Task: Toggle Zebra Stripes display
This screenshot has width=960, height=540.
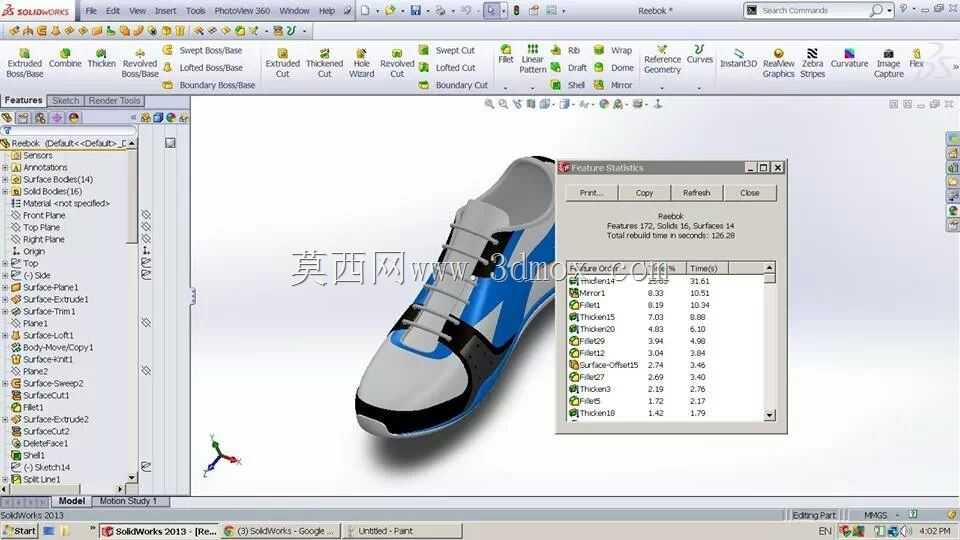Action: (x=812, y=63)
